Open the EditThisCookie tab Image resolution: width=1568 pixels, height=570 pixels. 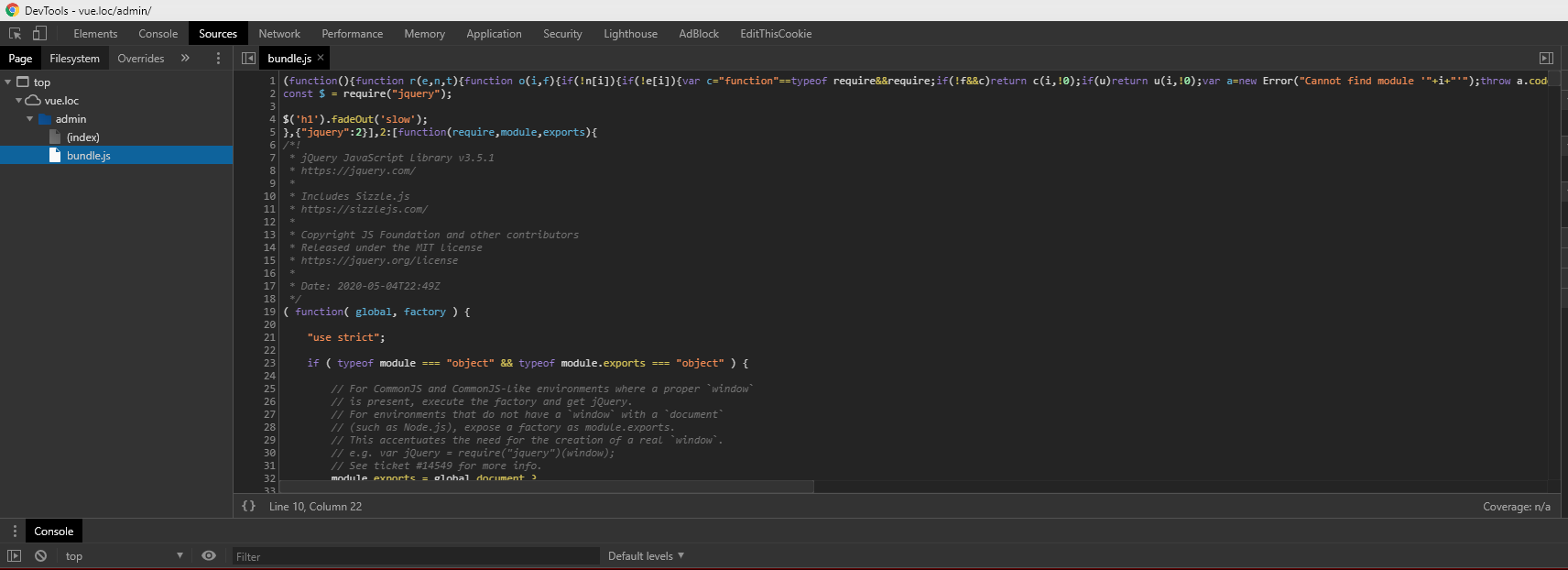point(776,34)
